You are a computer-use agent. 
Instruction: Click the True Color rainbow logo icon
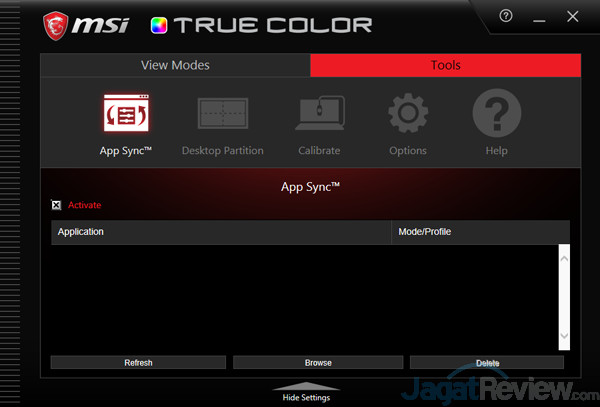(x=160, y=24)
